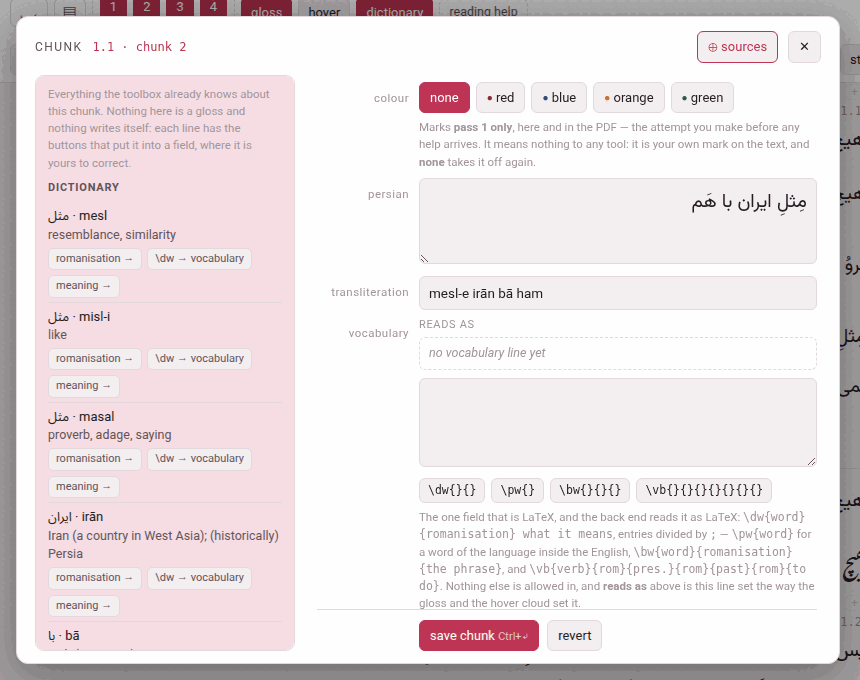Image resolution: width=860 pixels, height=680 pixels.
Task: Select pass 4 button in background toolbar
Action: [213, 8]
